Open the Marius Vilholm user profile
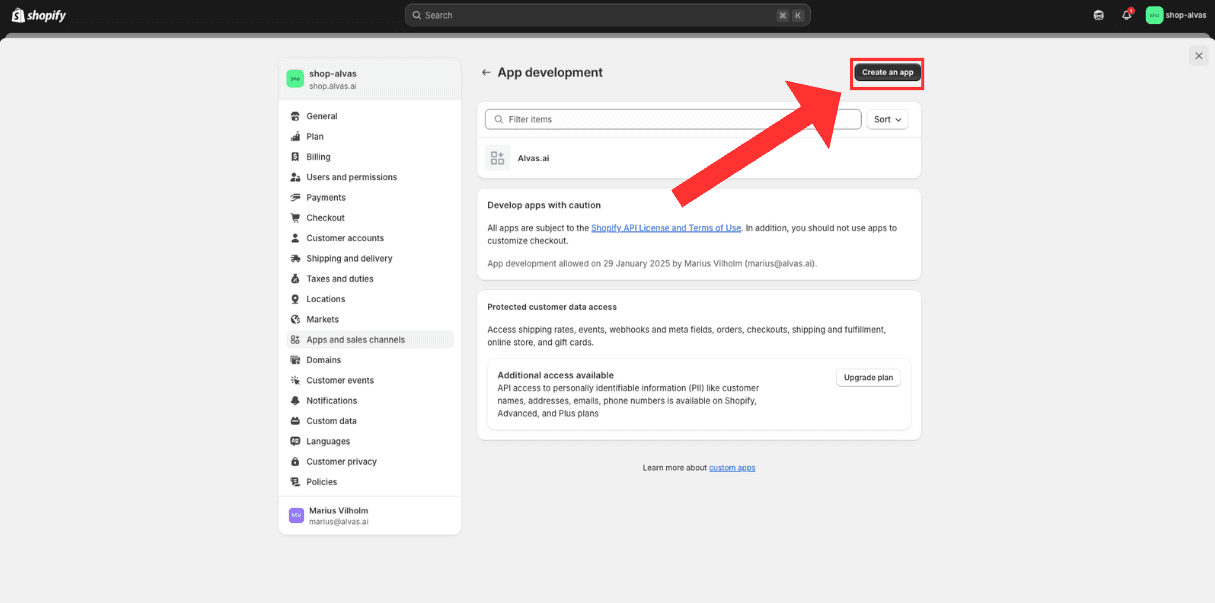This screenshot has width=1215, height=603. click(370, 515)
